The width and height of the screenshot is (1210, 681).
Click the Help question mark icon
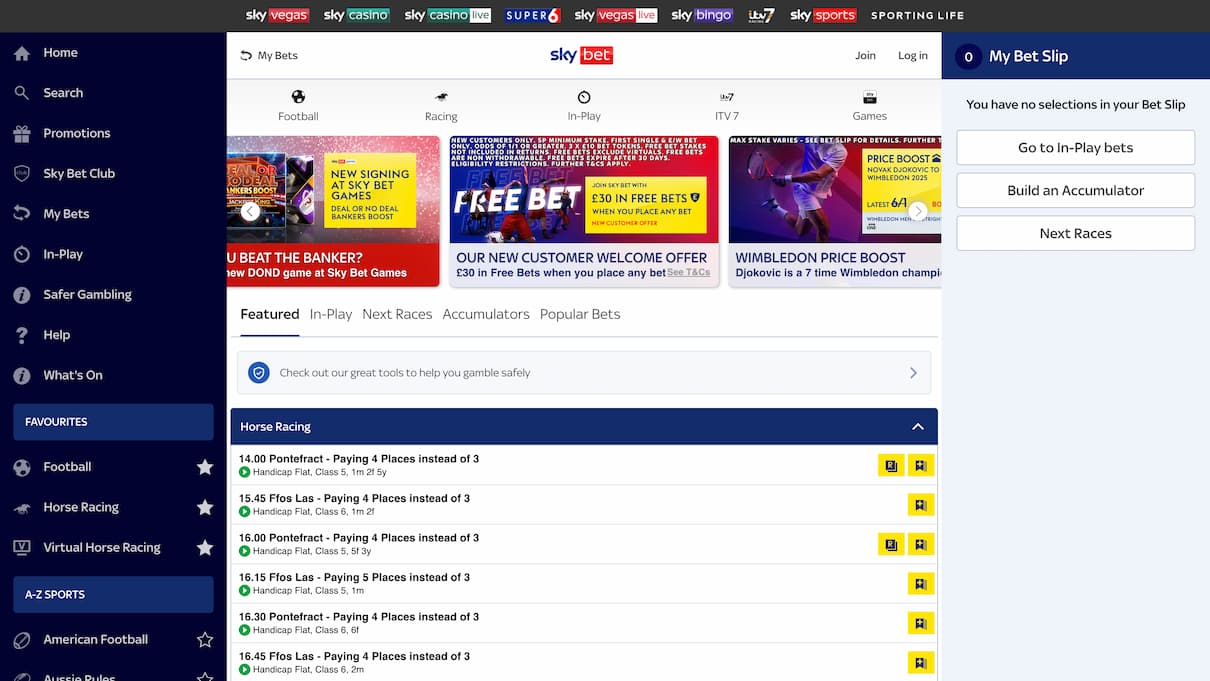point(22,335)
